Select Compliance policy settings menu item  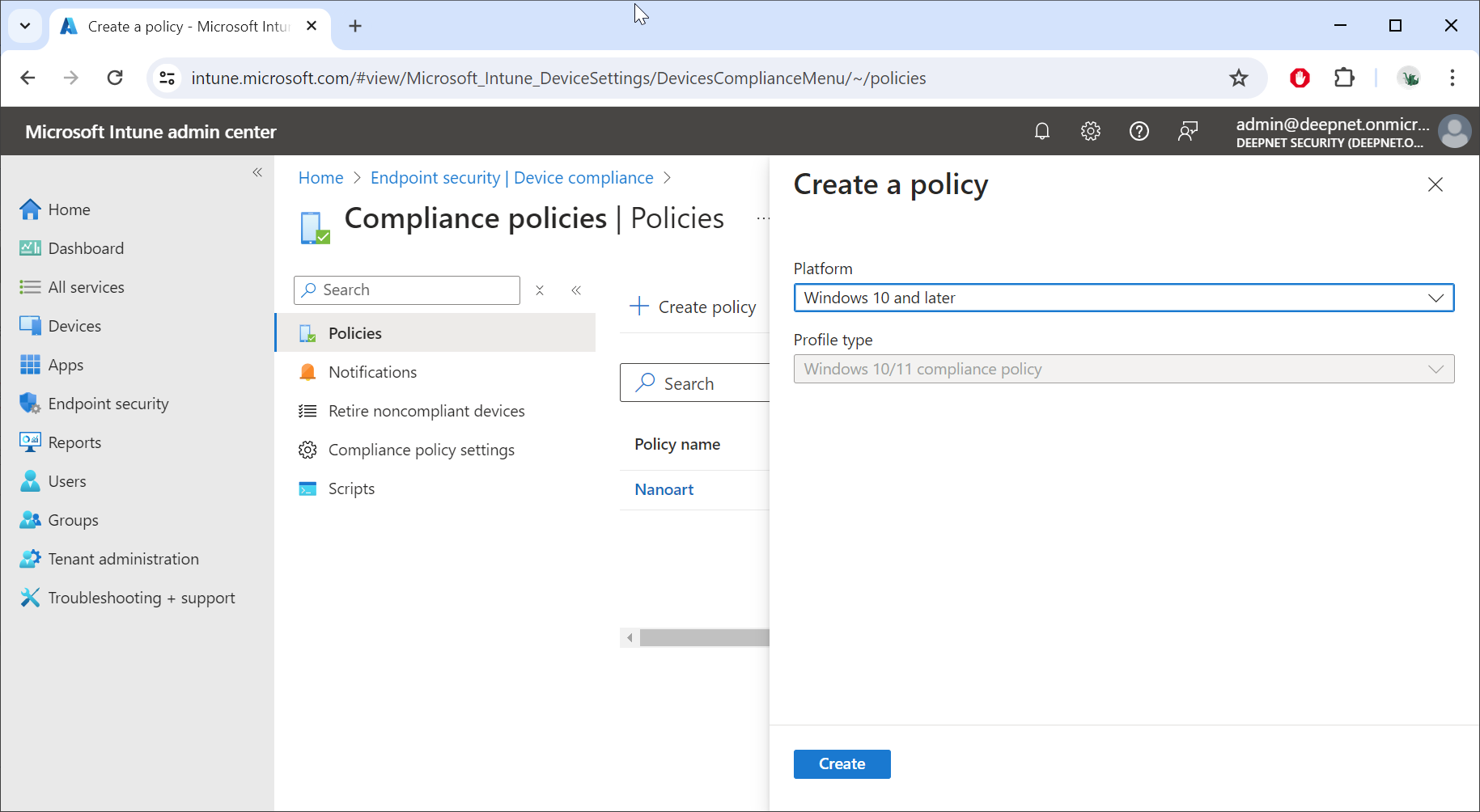pyautogui.click(x=421, y=450)
